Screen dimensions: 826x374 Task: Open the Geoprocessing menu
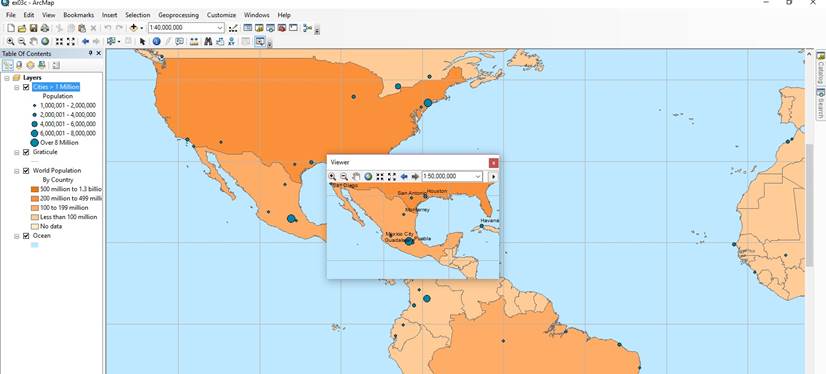(x=178, y=15)
